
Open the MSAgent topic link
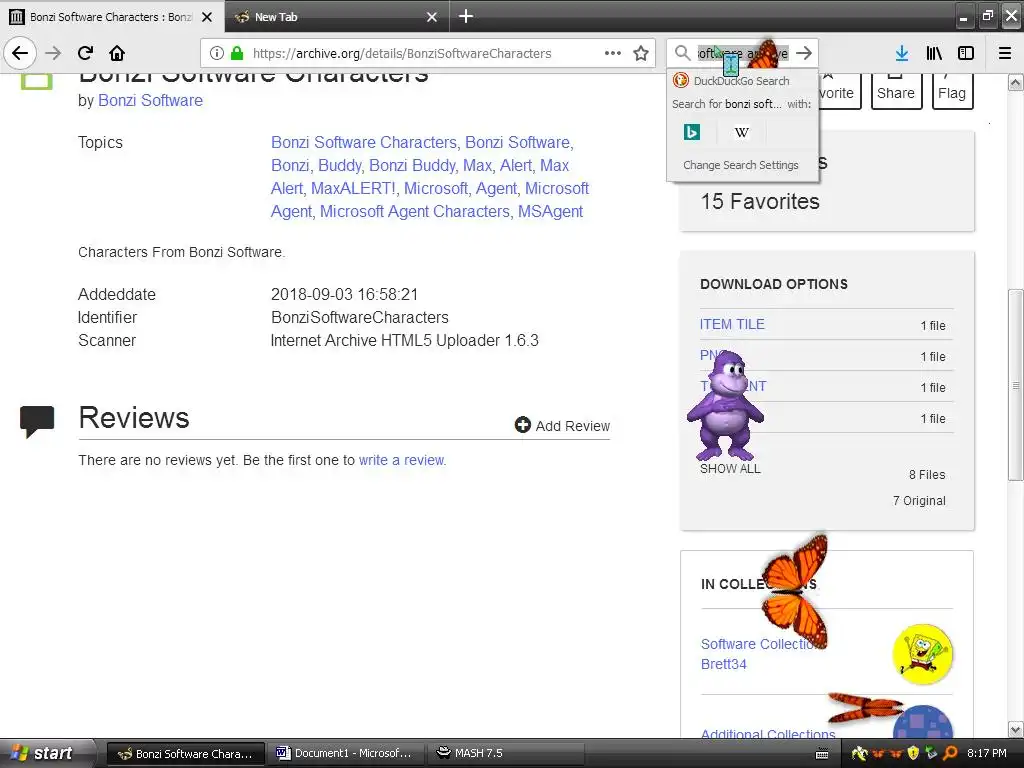(551, 212)
